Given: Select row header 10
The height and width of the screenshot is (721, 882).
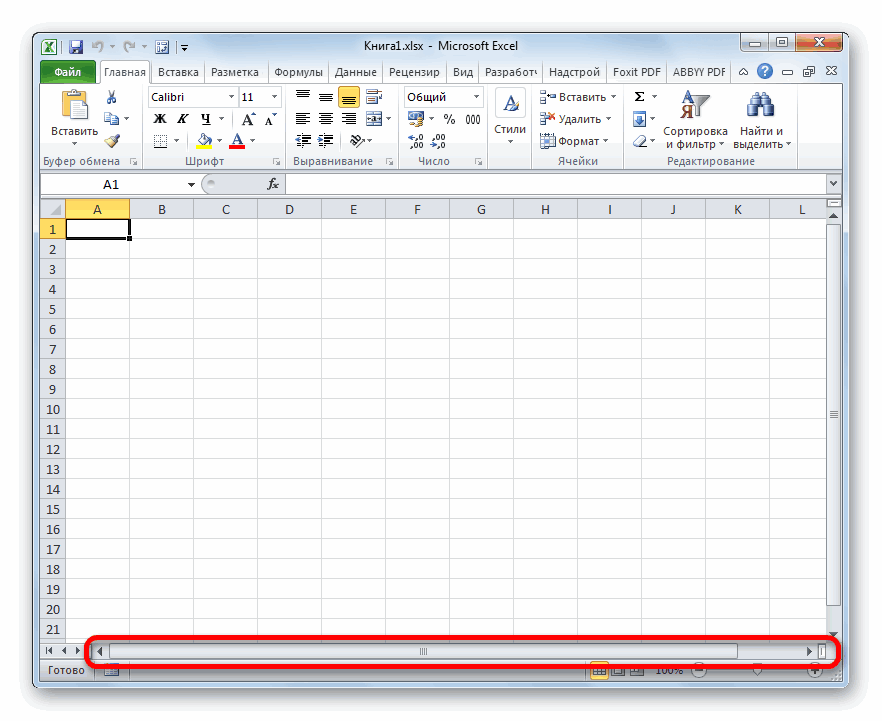Looking at the screenshot, I should (x=53, y=409).
